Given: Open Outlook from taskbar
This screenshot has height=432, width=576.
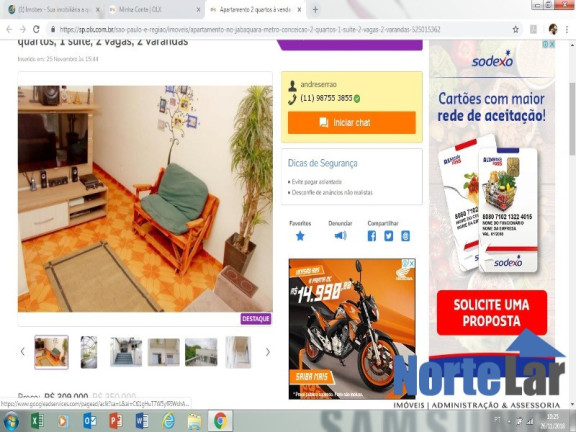Looking at the screenshot, I should 90,421.
